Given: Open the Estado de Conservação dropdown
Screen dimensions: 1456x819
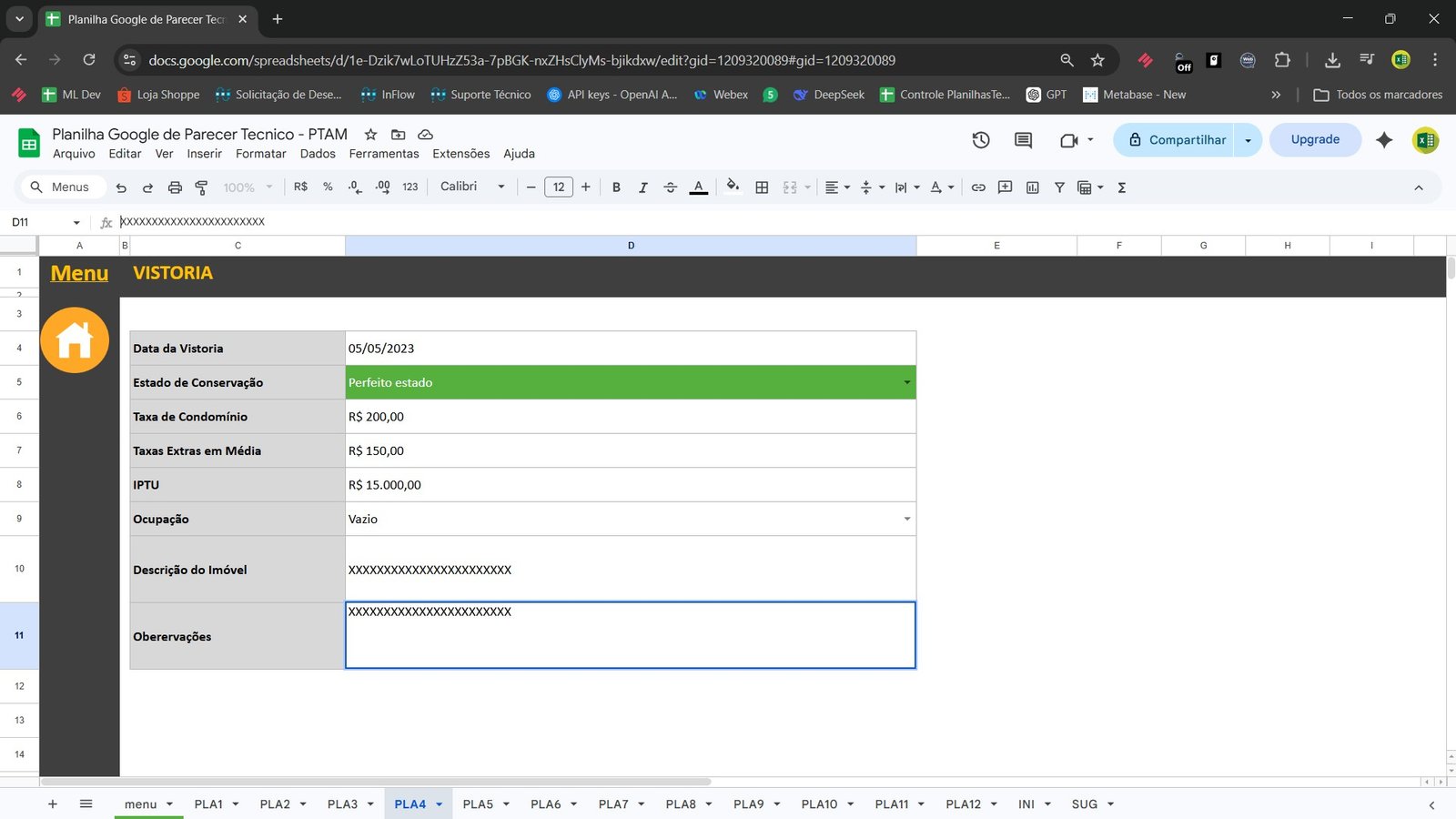Looking at the screenshot, I should [906, 382].
